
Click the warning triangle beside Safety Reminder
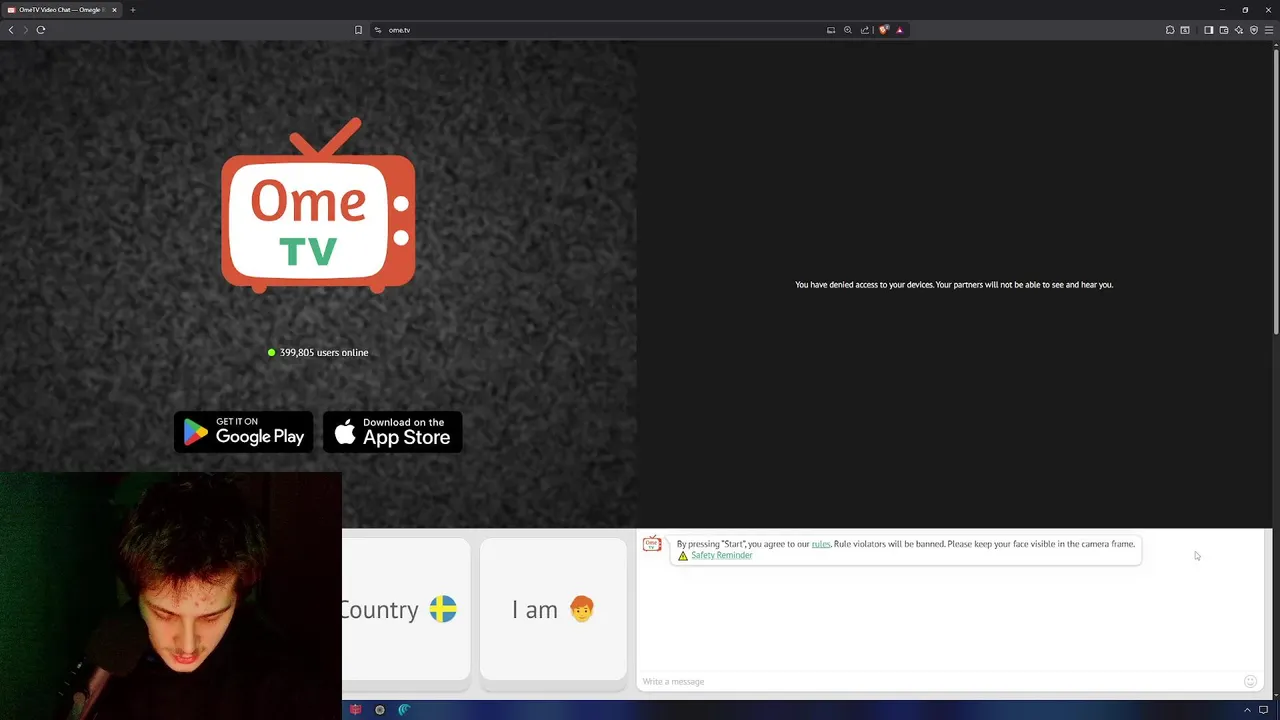[683, 555]
